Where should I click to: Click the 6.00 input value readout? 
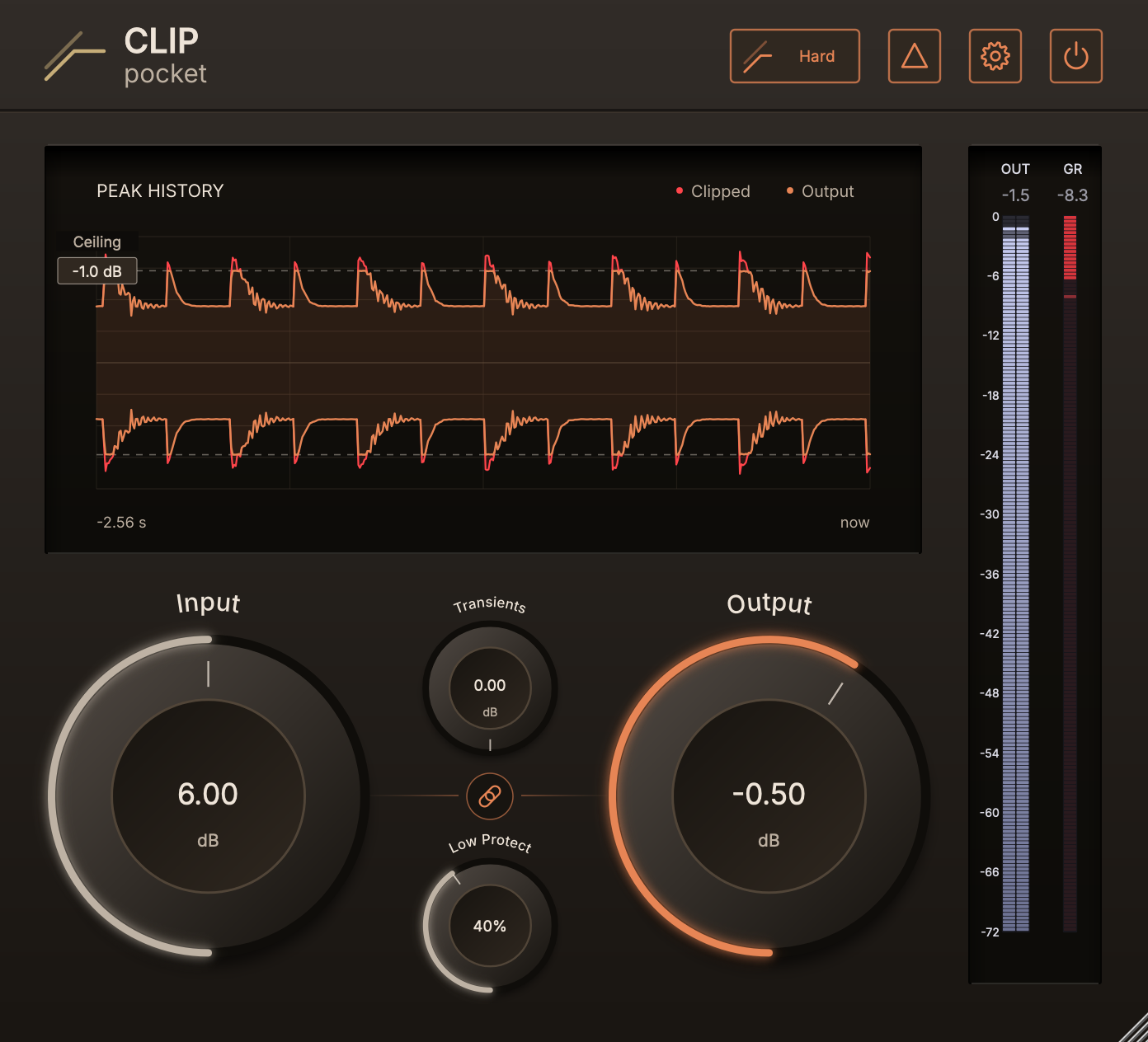tap(208, 794)
